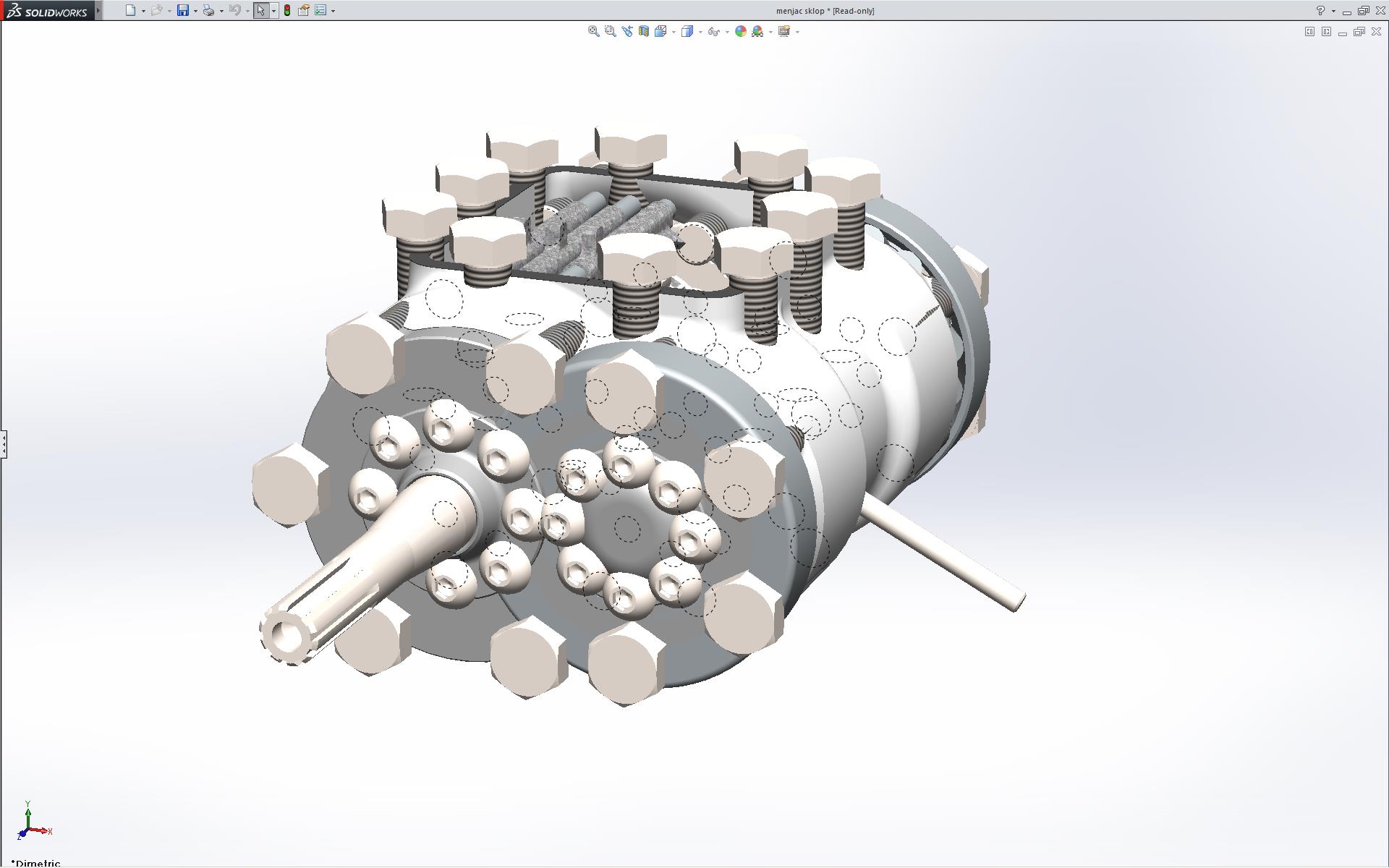This screenshot has height=868, width=1389.
Task: Open the View Orientation cube icon
Action: point(660,31)
